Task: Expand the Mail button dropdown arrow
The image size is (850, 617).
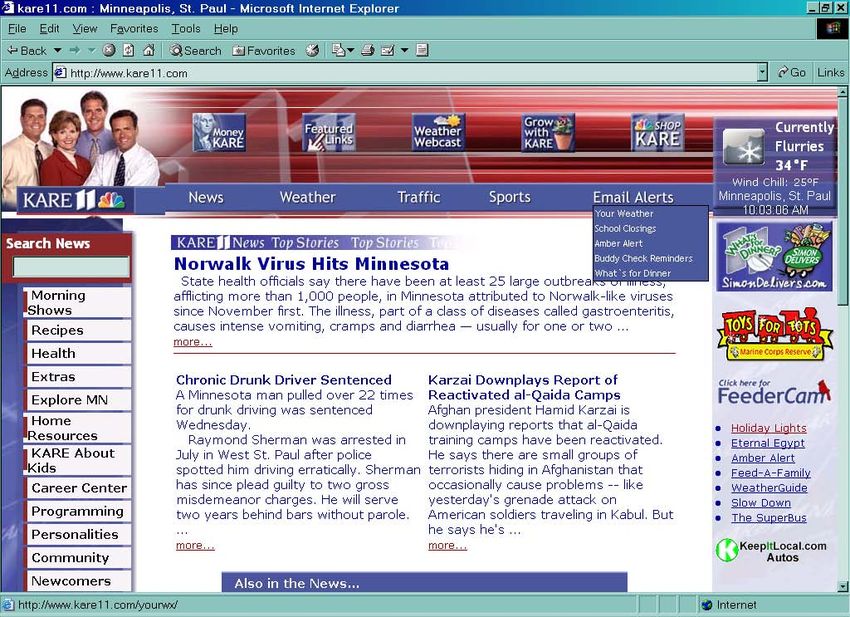Action: click(x=351, y=50)
